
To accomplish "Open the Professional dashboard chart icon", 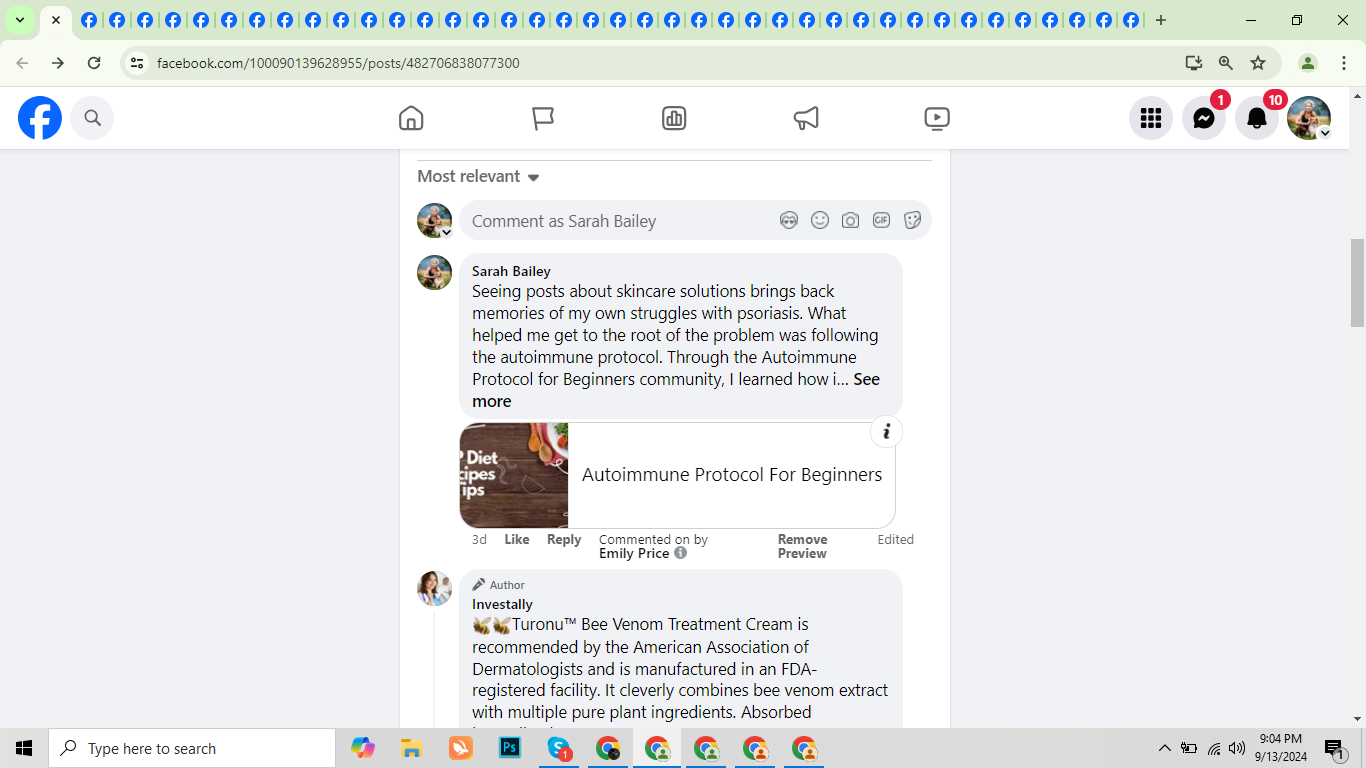I will click(x=674, y=118).
